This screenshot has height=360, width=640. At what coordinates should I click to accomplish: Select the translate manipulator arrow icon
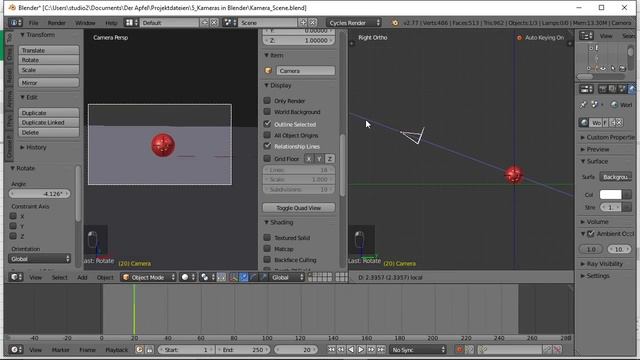pyautogui.click(x=243, y=277)
